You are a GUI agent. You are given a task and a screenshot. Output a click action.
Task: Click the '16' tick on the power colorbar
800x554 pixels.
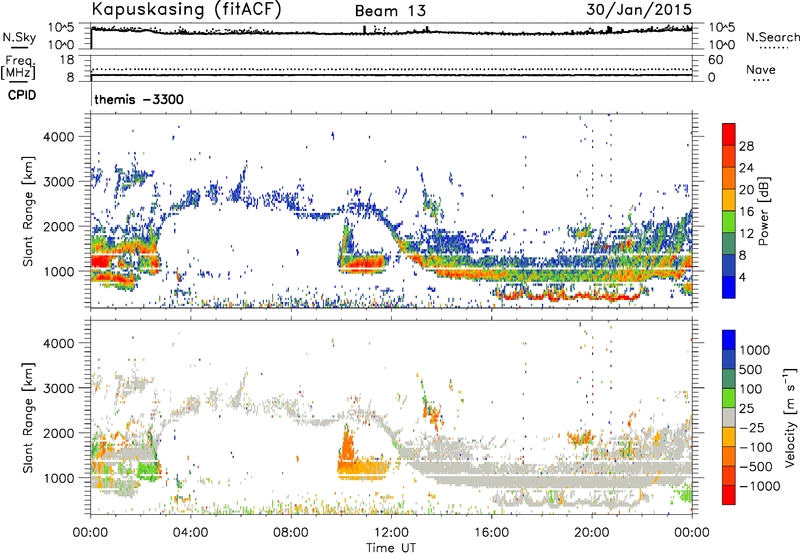pyautogui.click(x=746, y=212)
